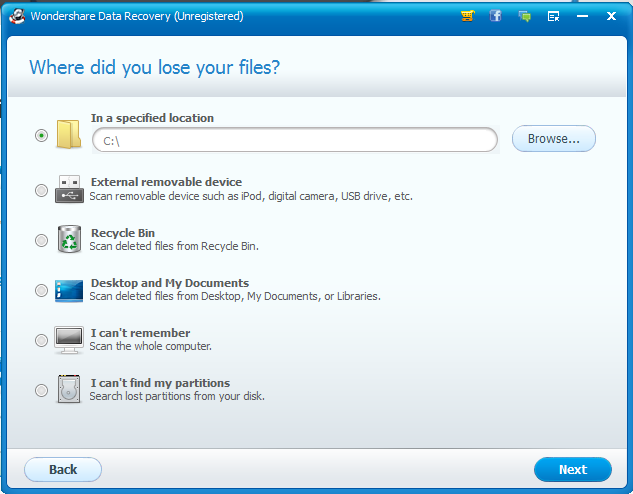Open the Facebook share icon
633x494 pixels.
(495, 16)
